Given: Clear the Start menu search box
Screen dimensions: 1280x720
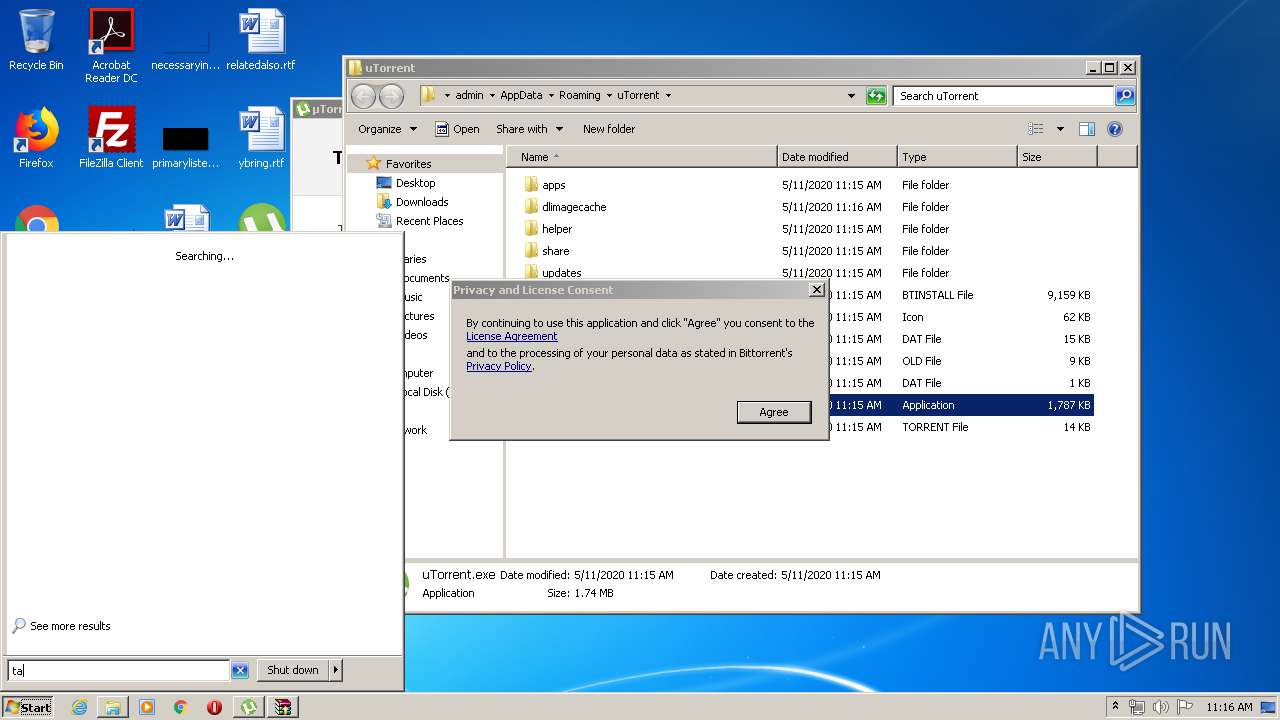Looking at the screenshot, I should coord(240,671).
